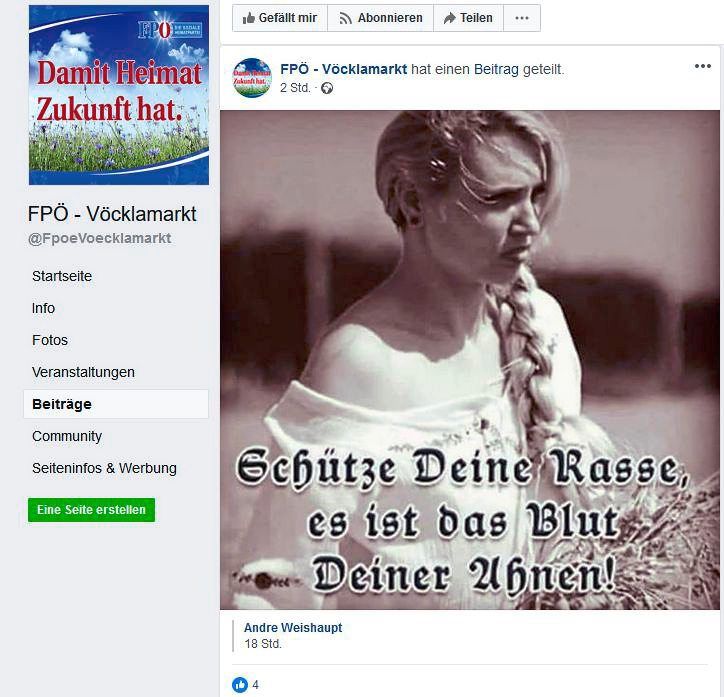This screenshot has height=697, width=724.
Task: Share the page with the Teilen button
Action: [x=468, y=18]
